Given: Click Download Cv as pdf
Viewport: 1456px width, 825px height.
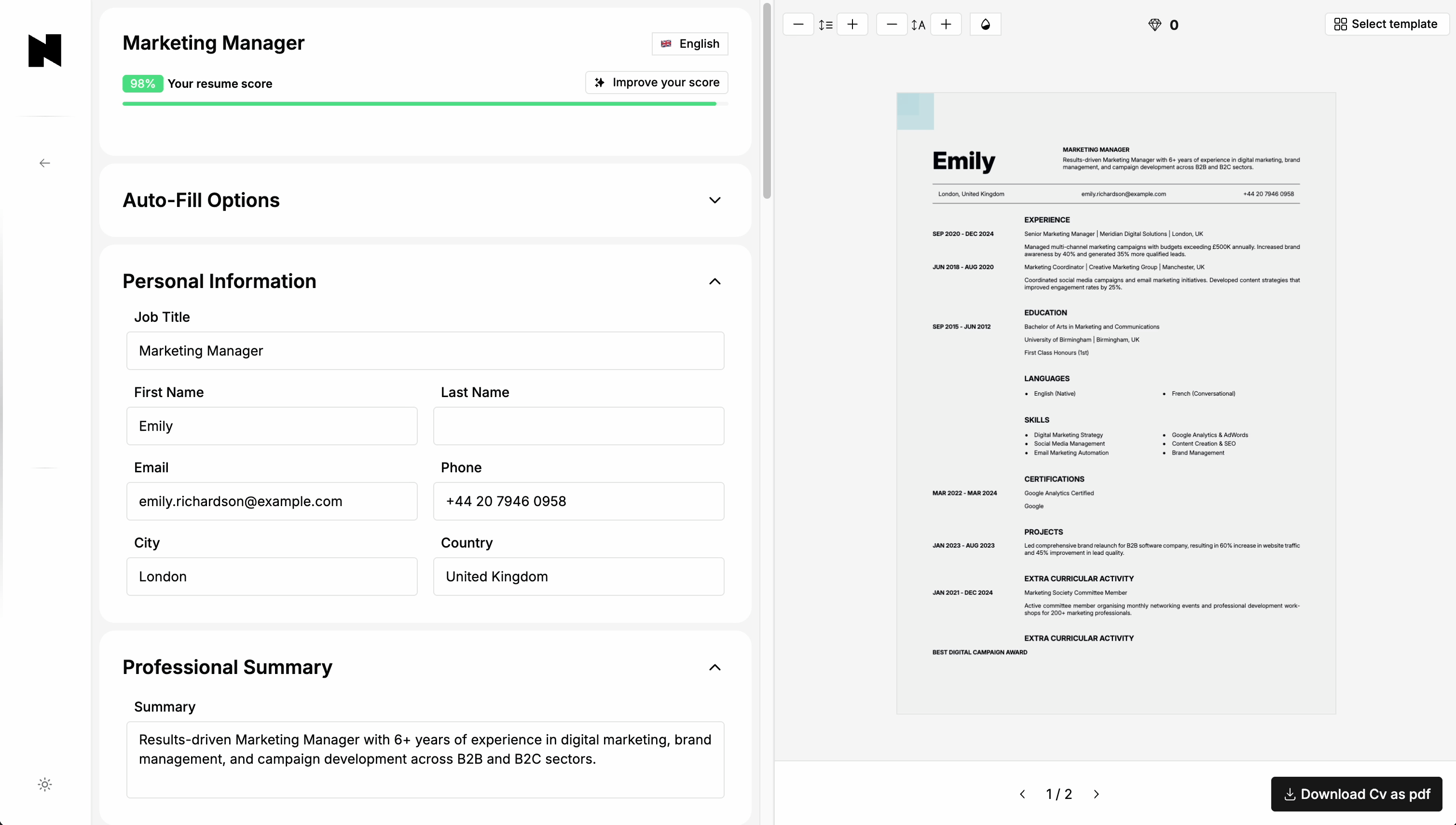Looking at the screenshot, I should point(1356,794).
